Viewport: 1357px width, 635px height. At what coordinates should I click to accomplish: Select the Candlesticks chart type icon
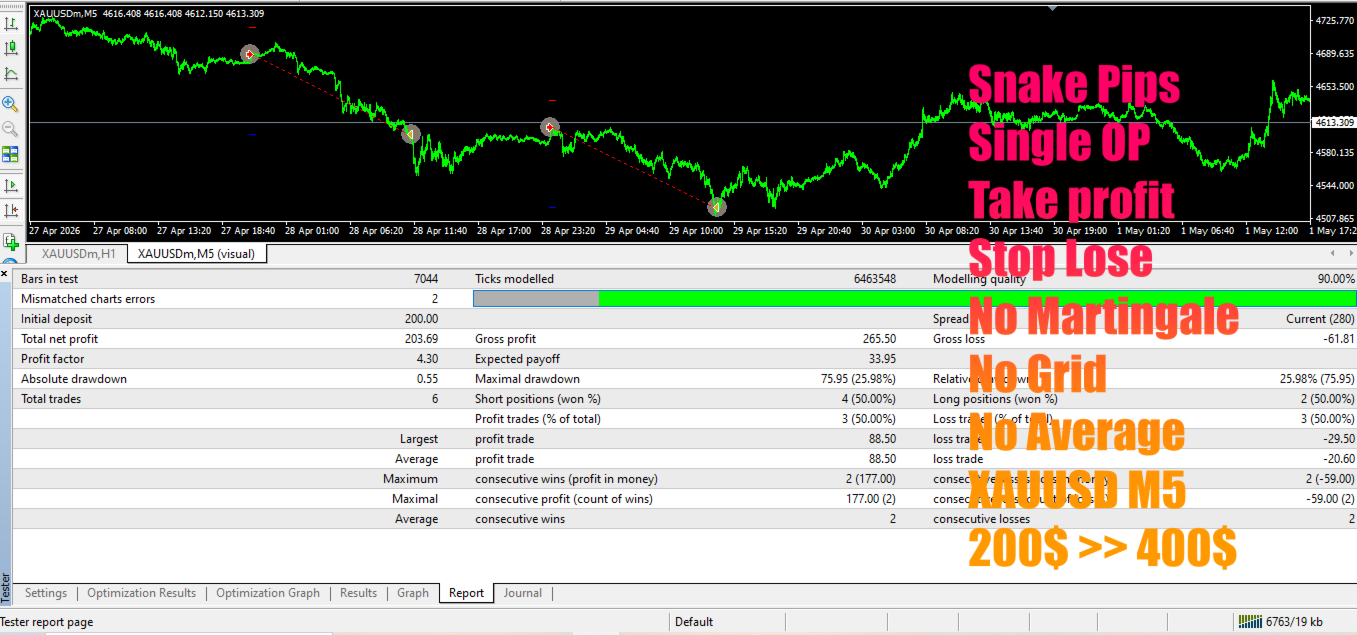tap(11, 47)
